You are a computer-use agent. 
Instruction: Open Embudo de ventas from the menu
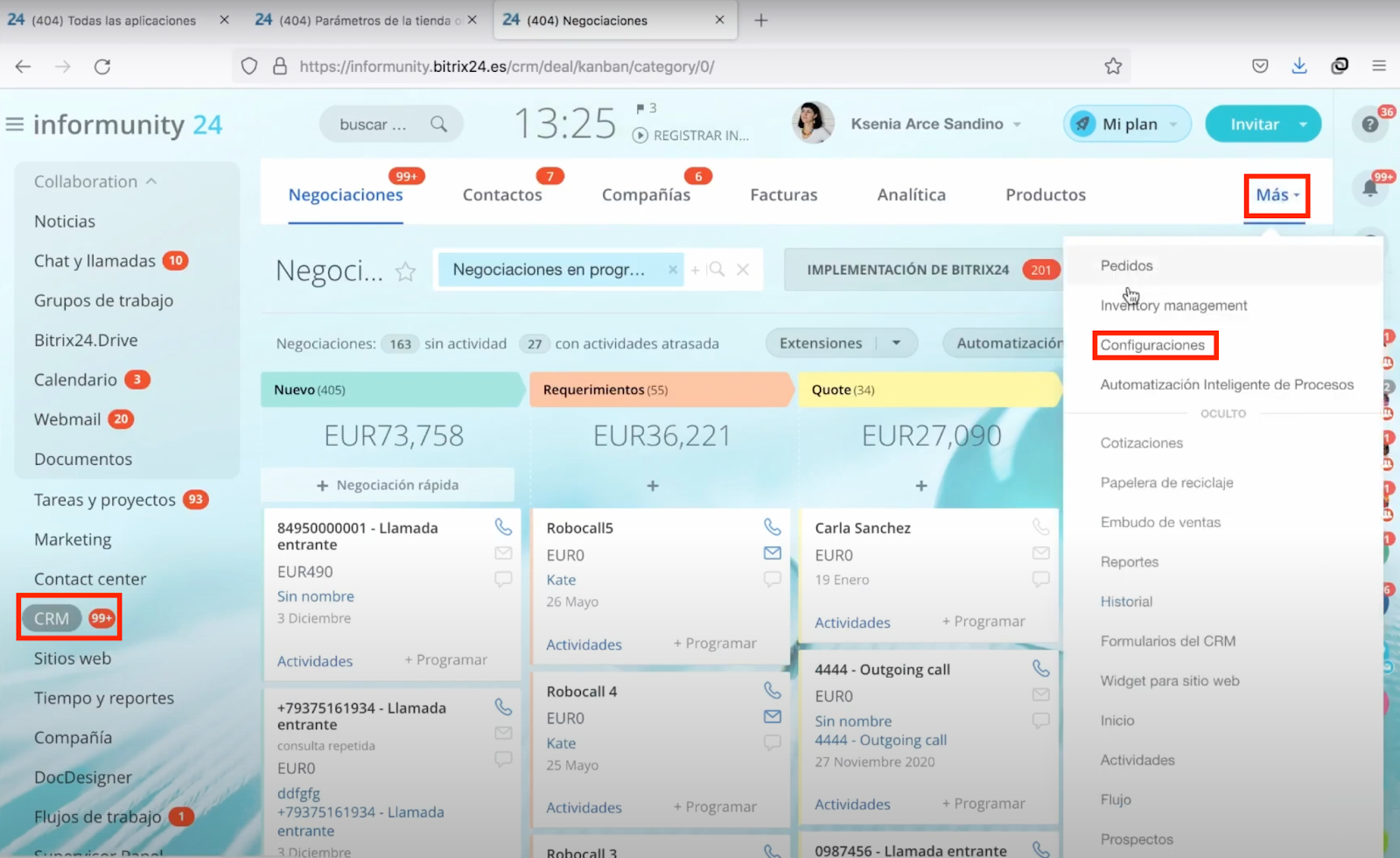1160,522
